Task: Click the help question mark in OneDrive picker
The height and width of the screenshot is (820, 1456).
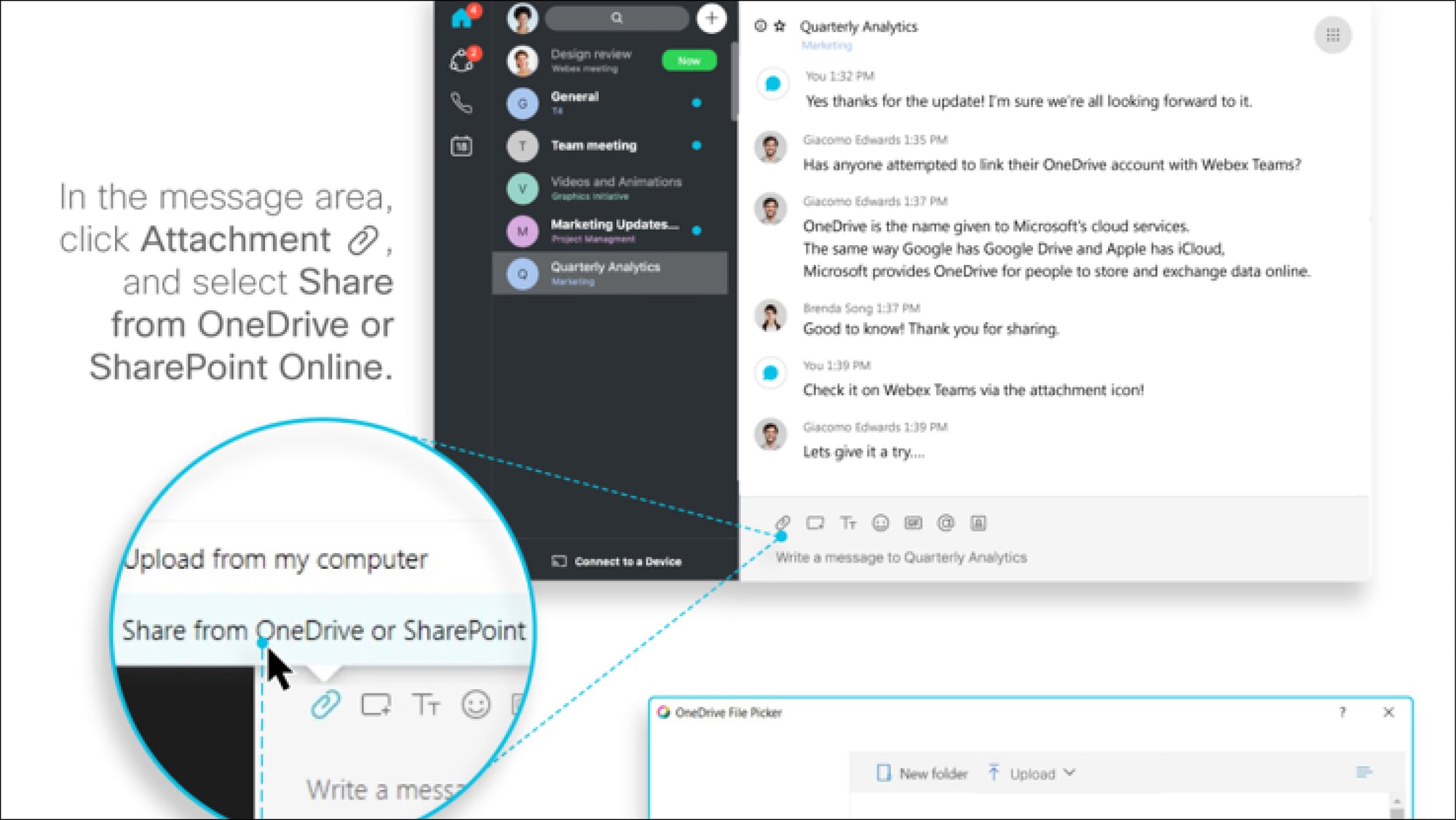Action: (1342, 712)
